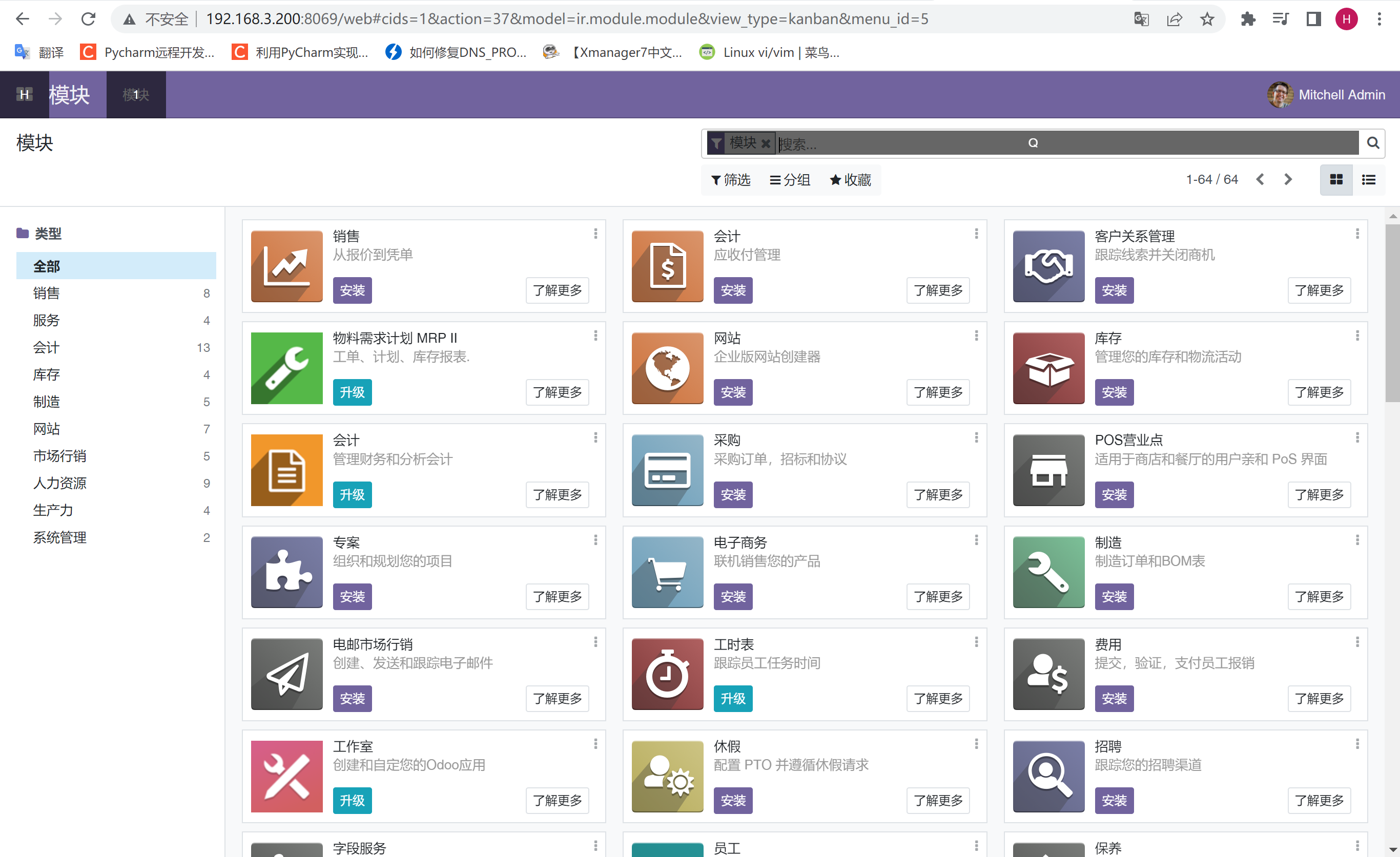Filter by the 系统管理 category
Image resolution: width=1400 pixels, height=857 pixels.
click(116, 537)
